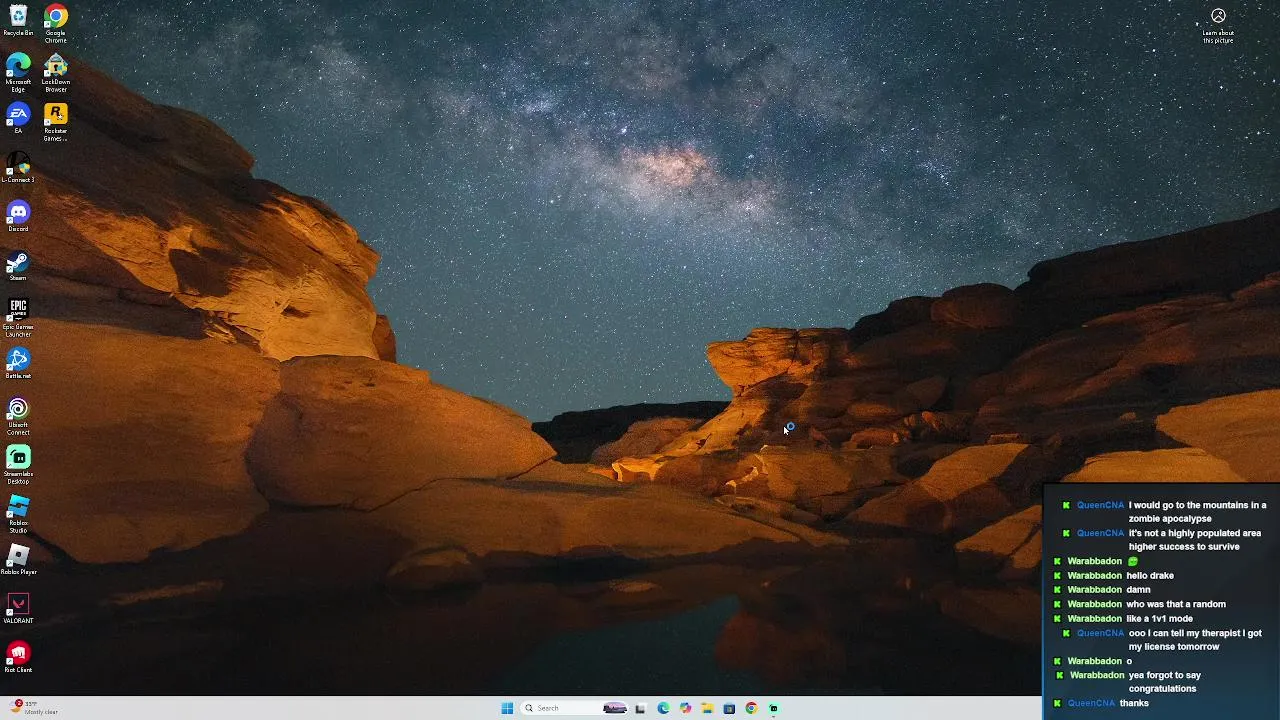Select the LockDown Browser desktop icon
Image resolution: width=1280 pixels, height=720 pixels.
pyautogui.click(x=56, y=73)
